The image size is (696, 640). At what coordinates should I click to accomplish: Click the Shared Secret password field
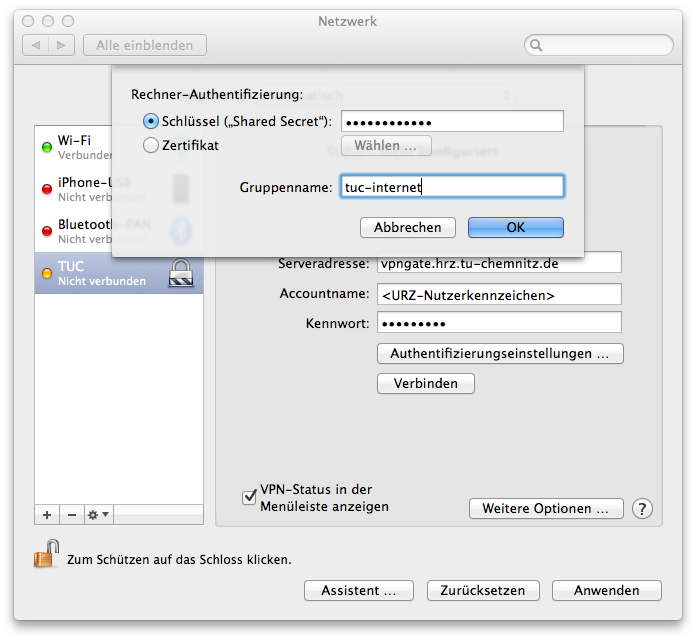(452, 122)
